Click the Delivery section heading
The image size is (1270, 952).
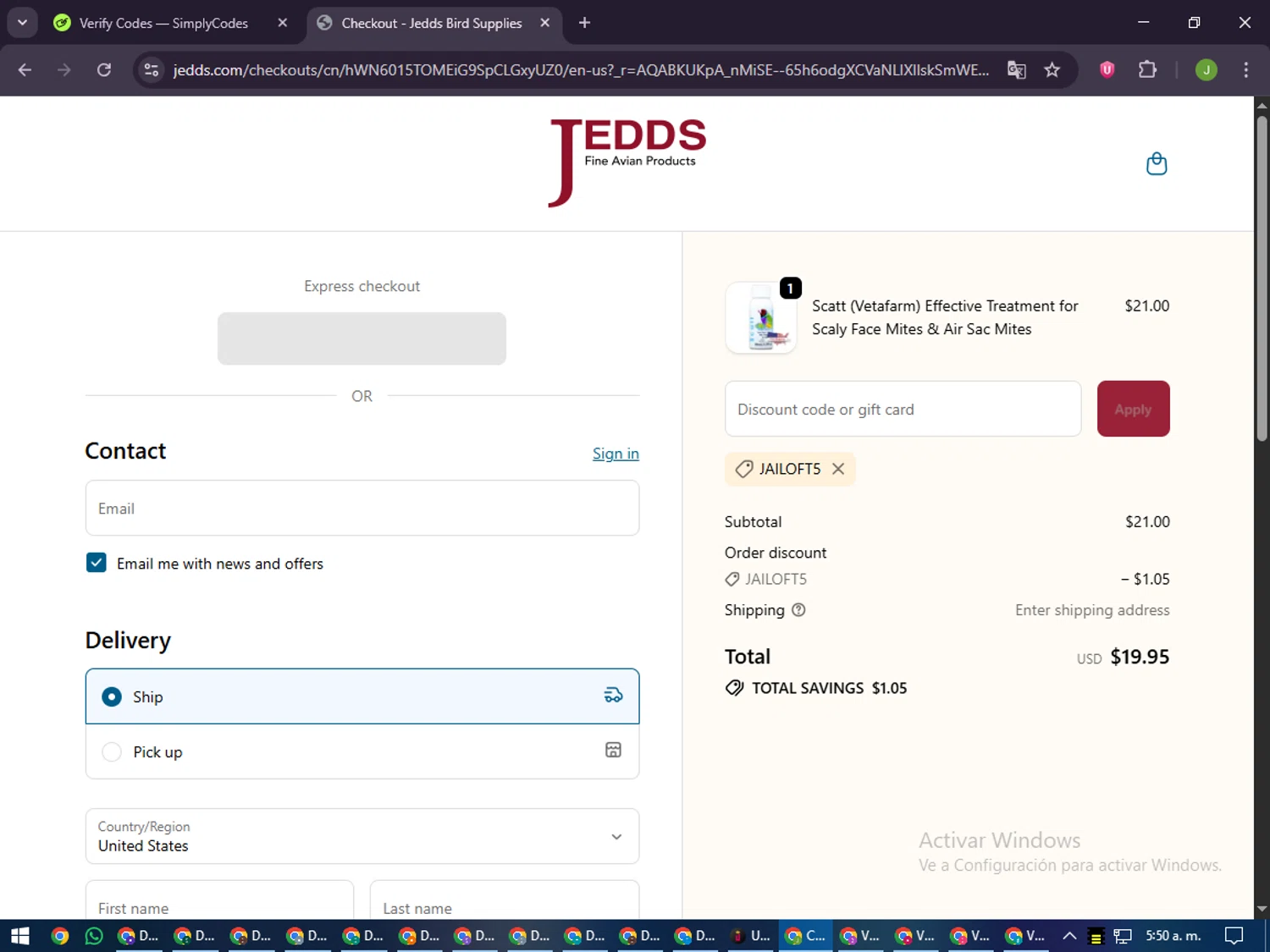128,641
